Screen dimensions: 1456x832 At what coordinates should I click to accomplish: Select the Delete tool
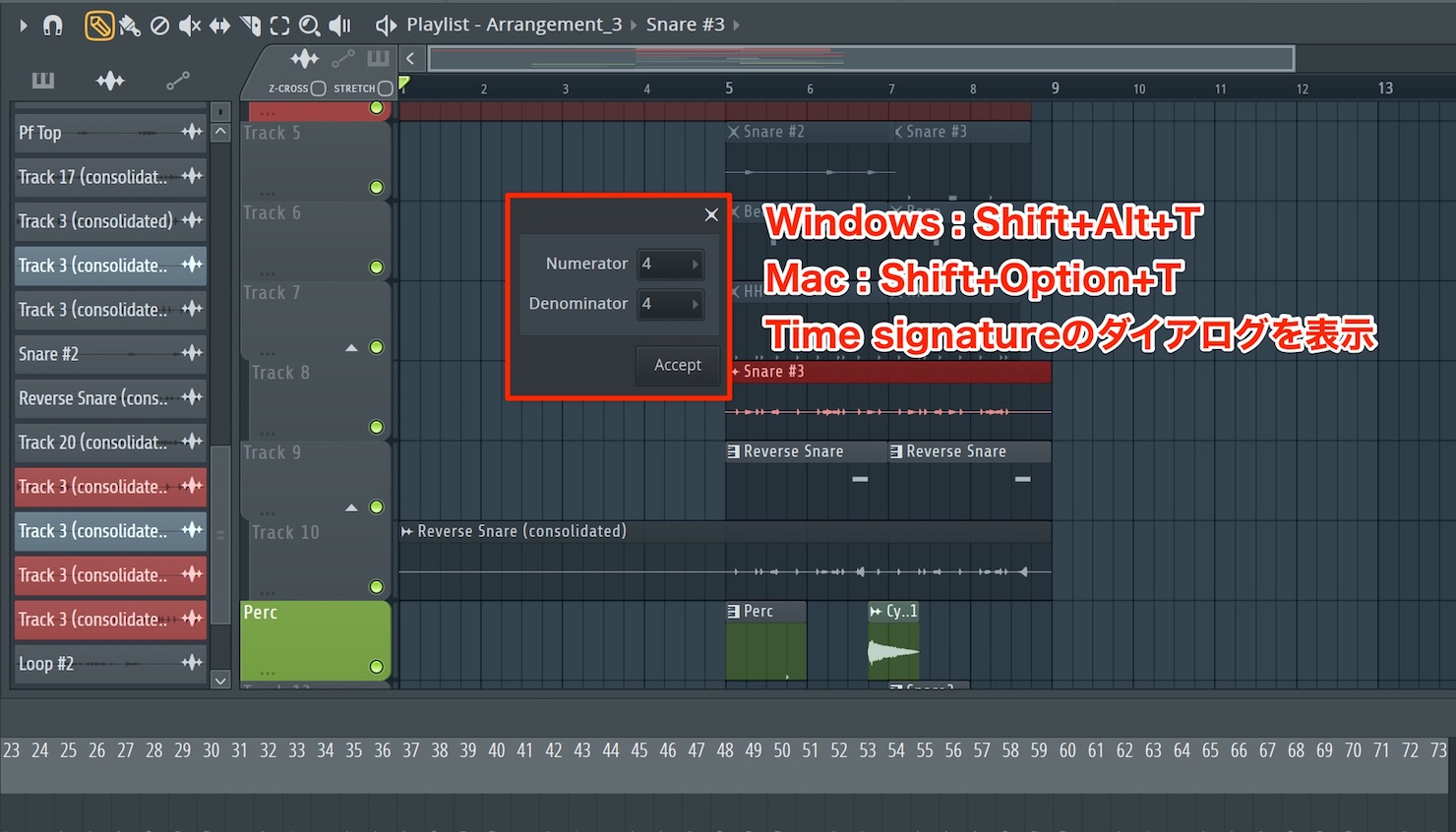(159, 26)
